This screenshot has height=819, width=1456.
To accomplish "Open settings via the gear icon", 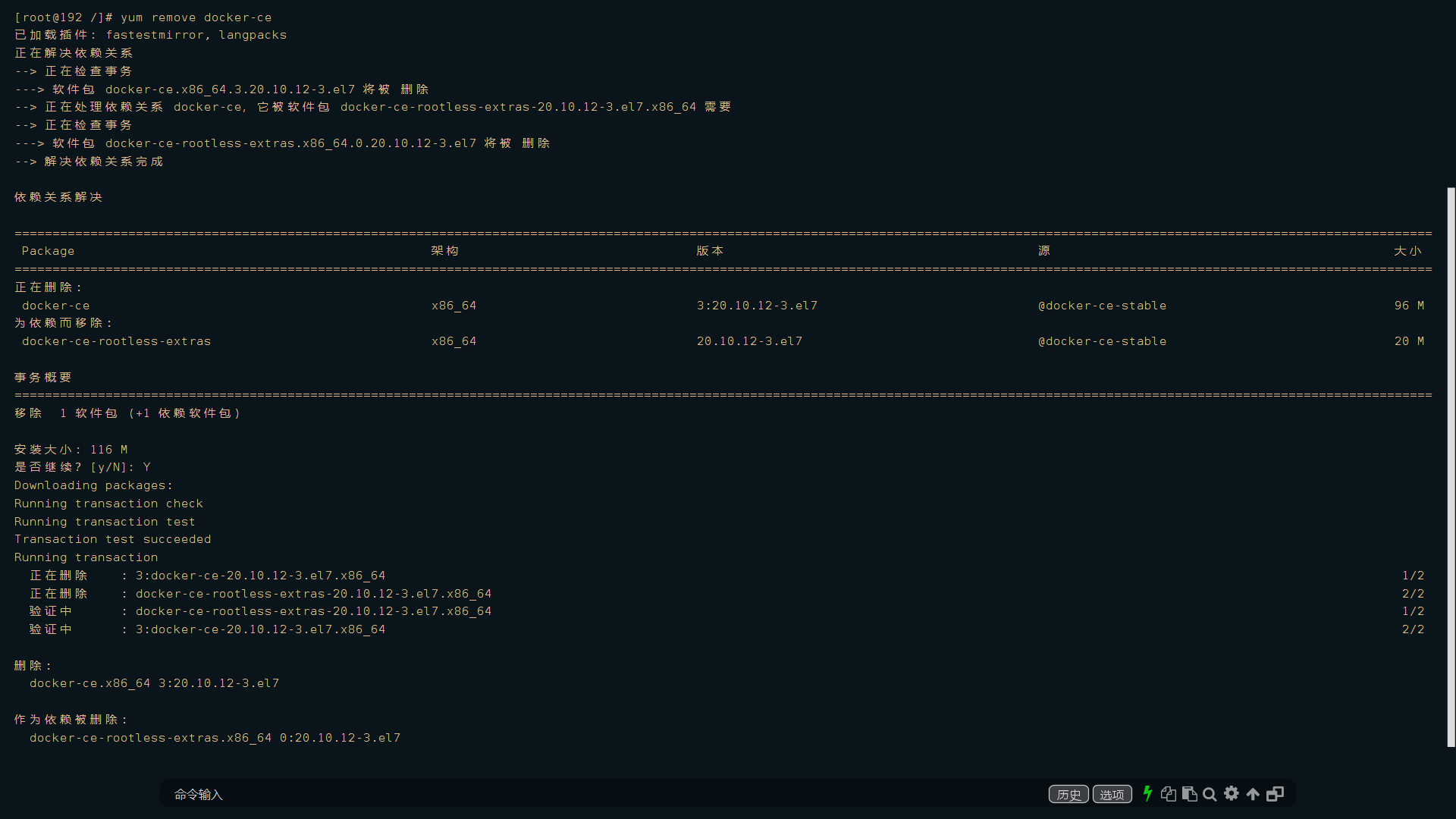I will 1232,793.
